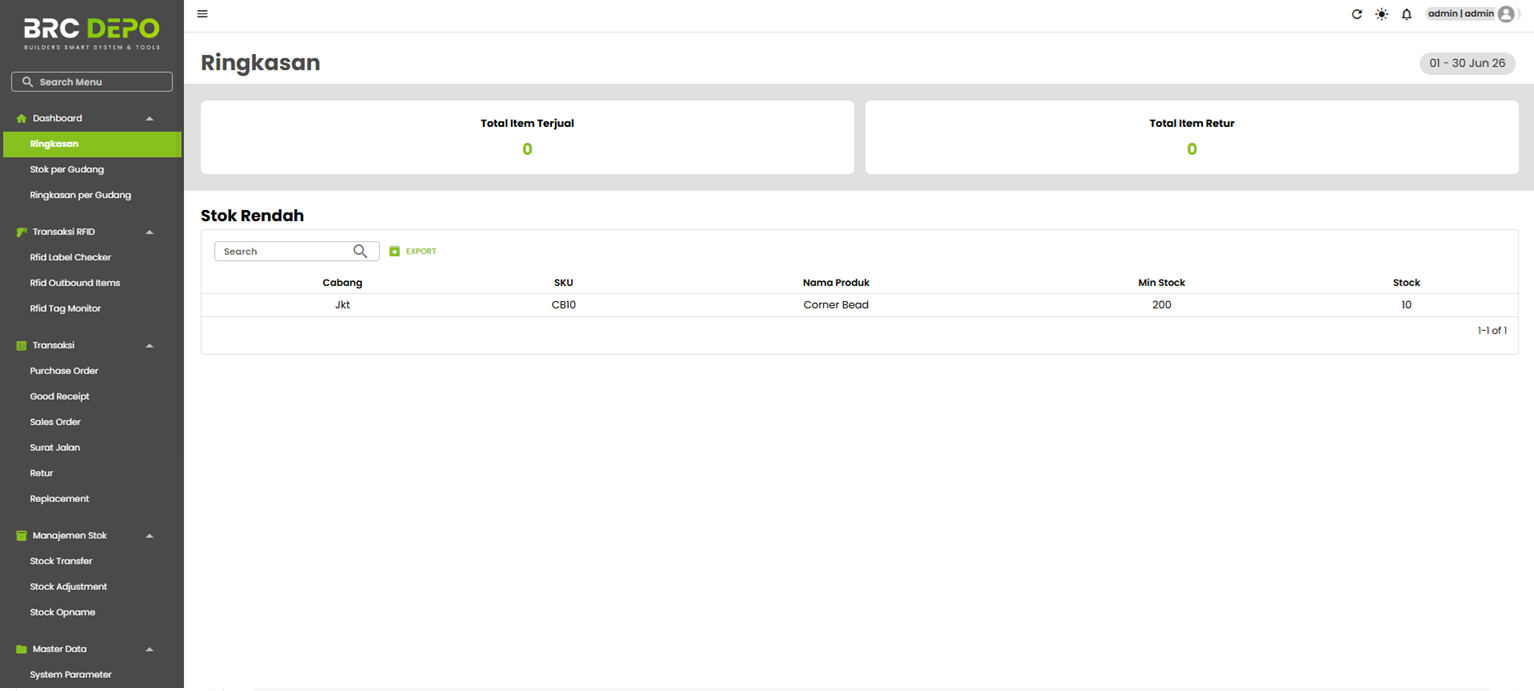Screen dimensions: 1534x691
Task: Open the notifications bell
Action: point(1406,14)
